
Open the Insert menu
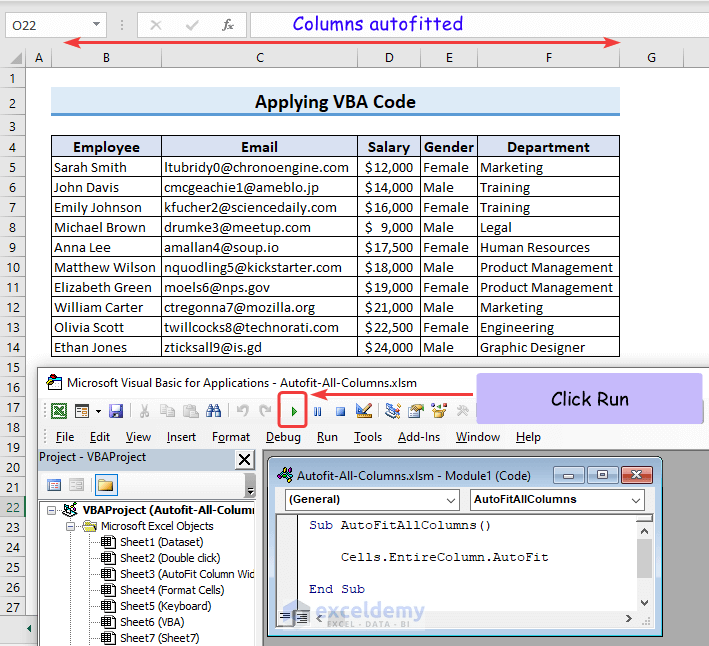tap(181, 437)
